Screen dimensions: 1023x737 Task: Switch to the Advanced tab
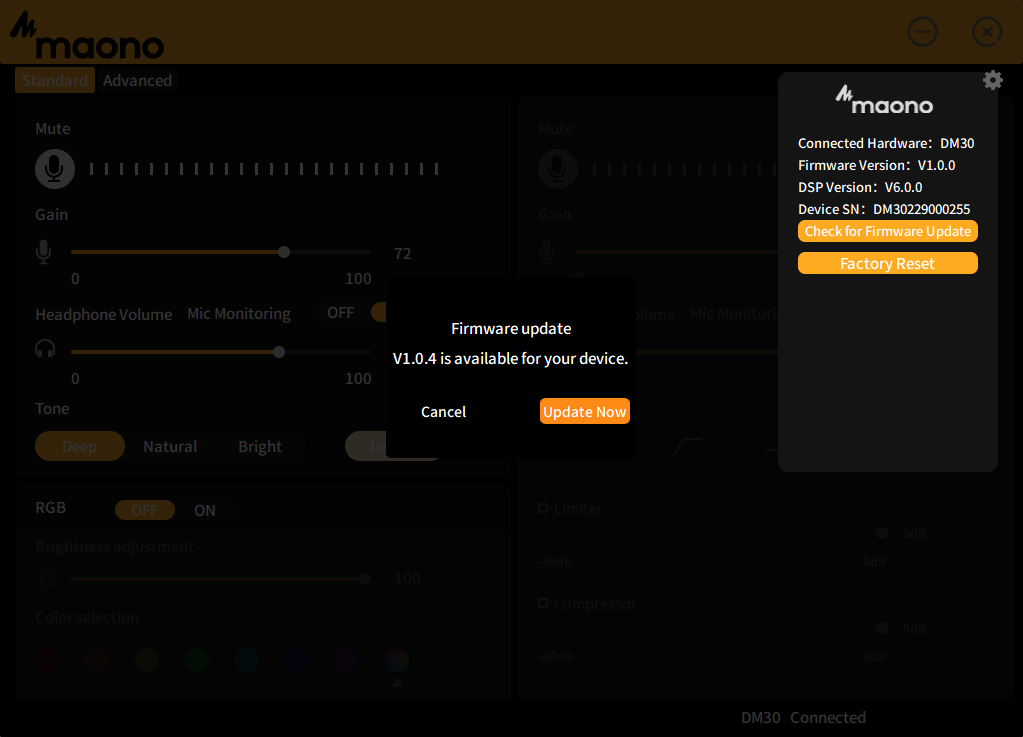tap(137, 80)
